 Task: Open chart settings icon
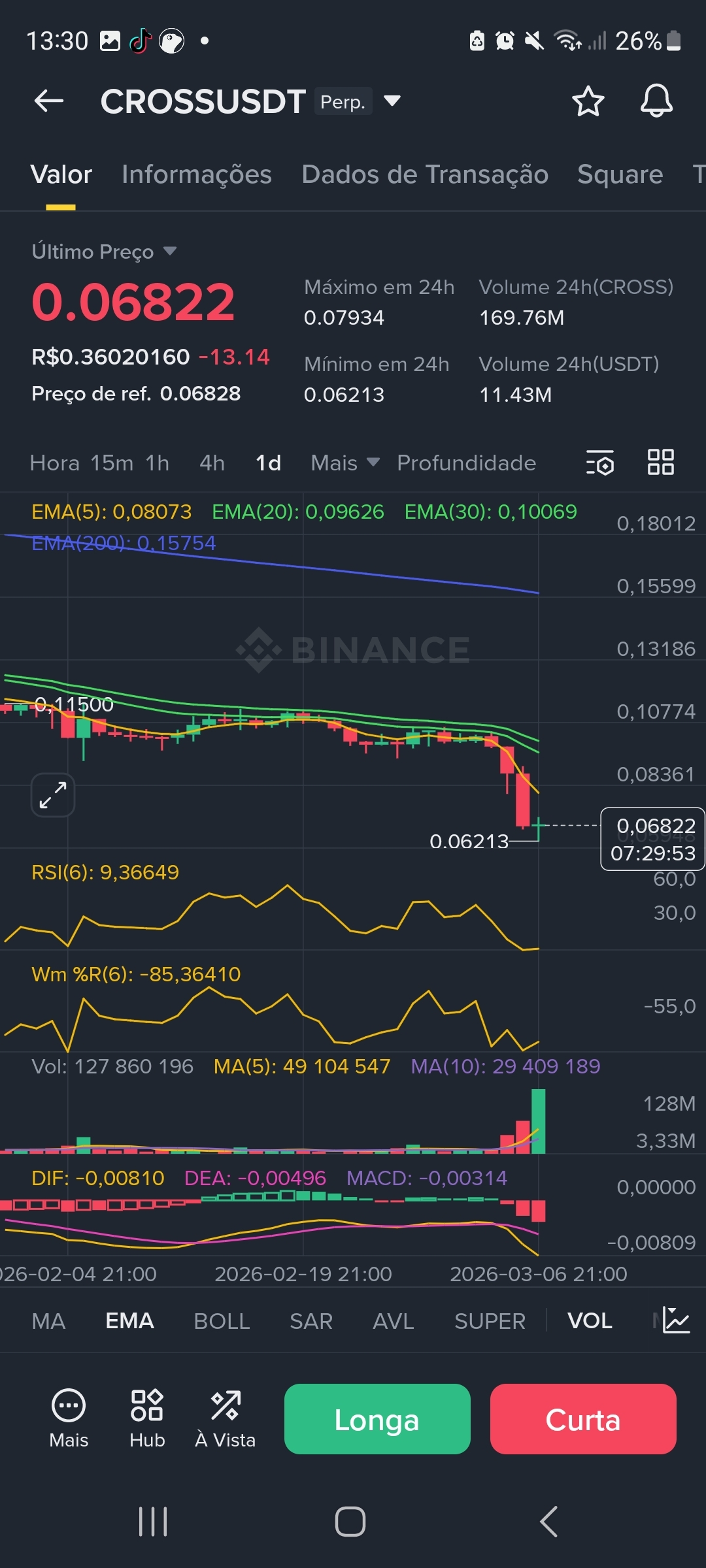click(x=599, y=463)
